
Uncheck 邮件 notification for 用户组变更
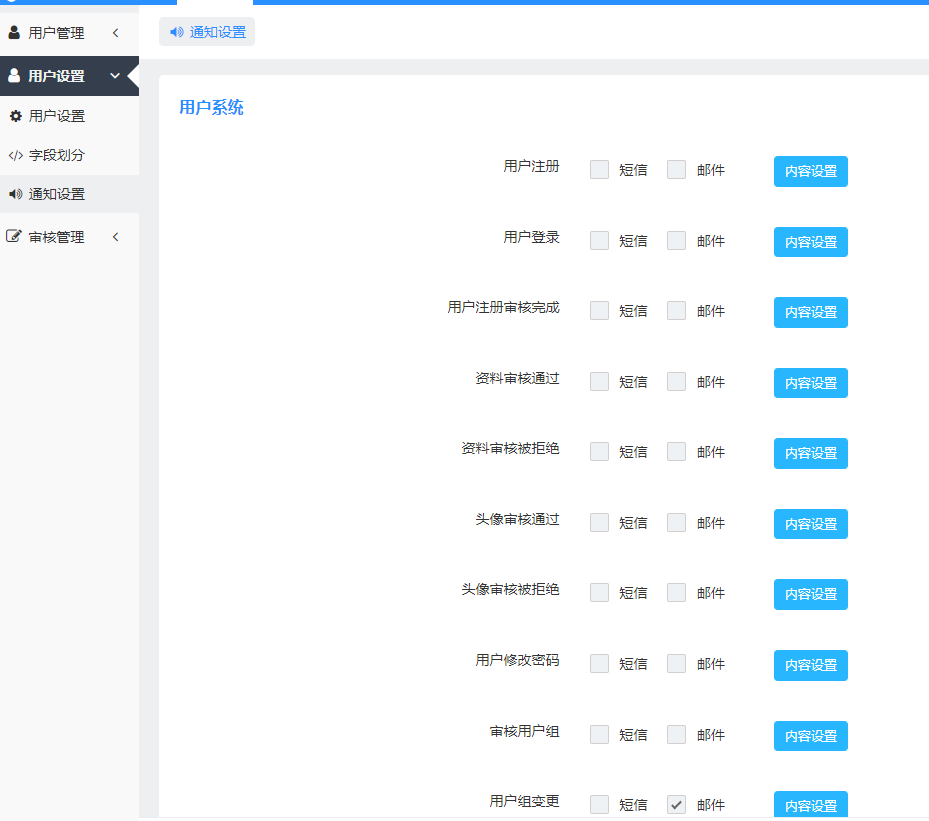click(x=677, y=804)
